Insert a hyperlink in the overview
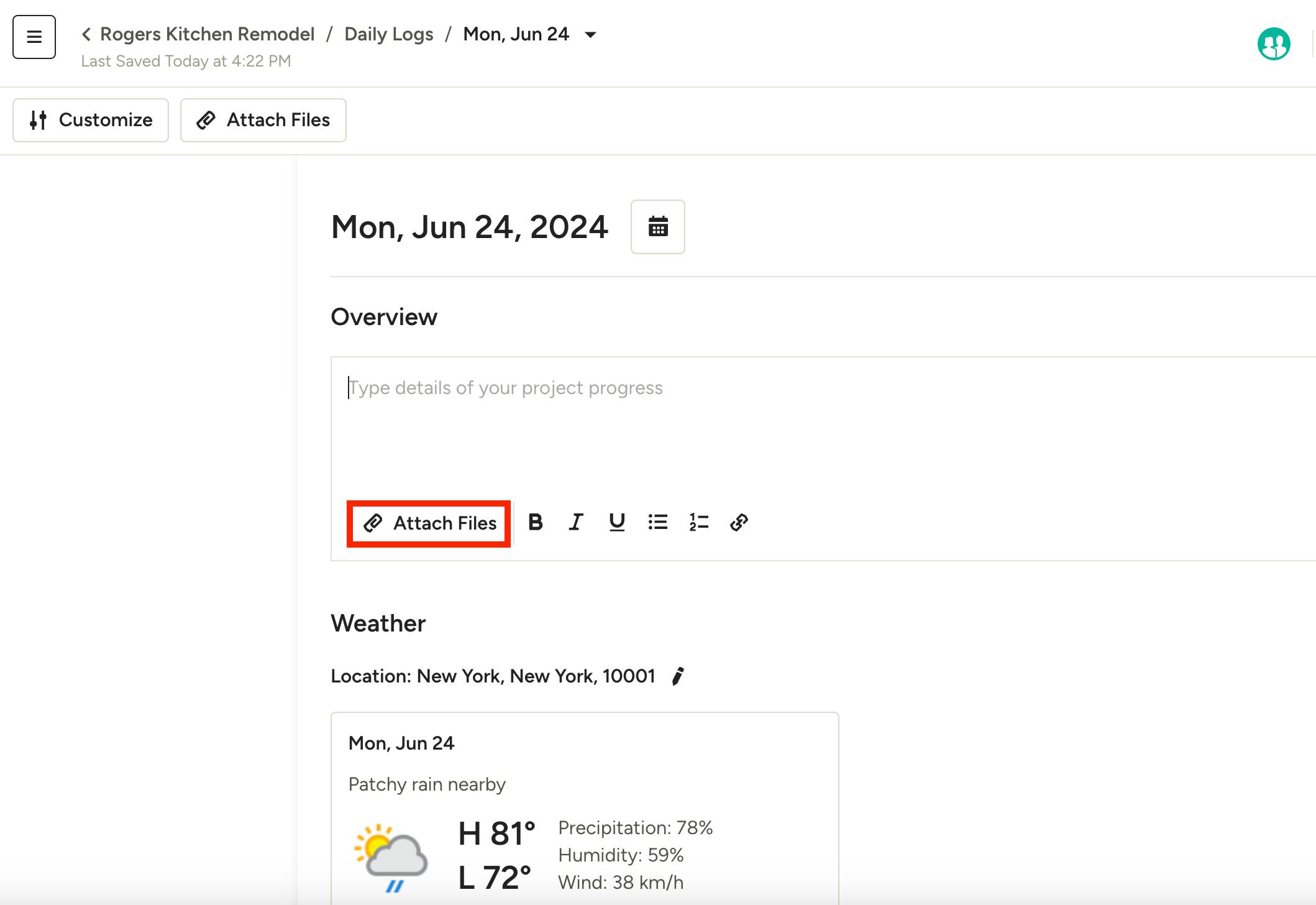The width and height of the screenshot is (1316, 905). point(739,523)
